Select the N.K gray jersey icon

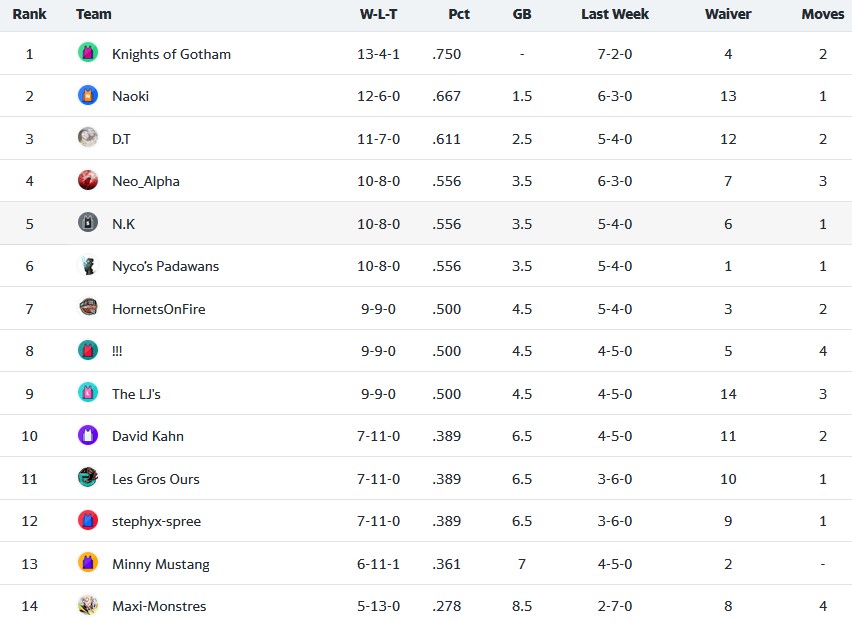pyautogui.click(x=88, y=223)
